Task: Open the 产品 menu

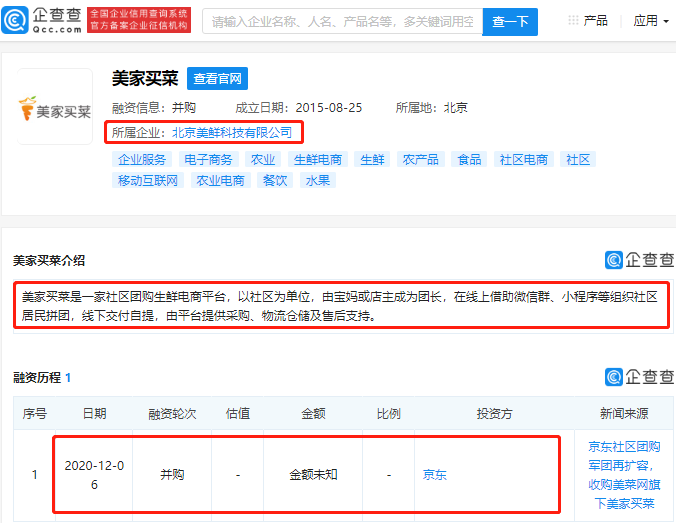Action: click(x=595, y=21)
